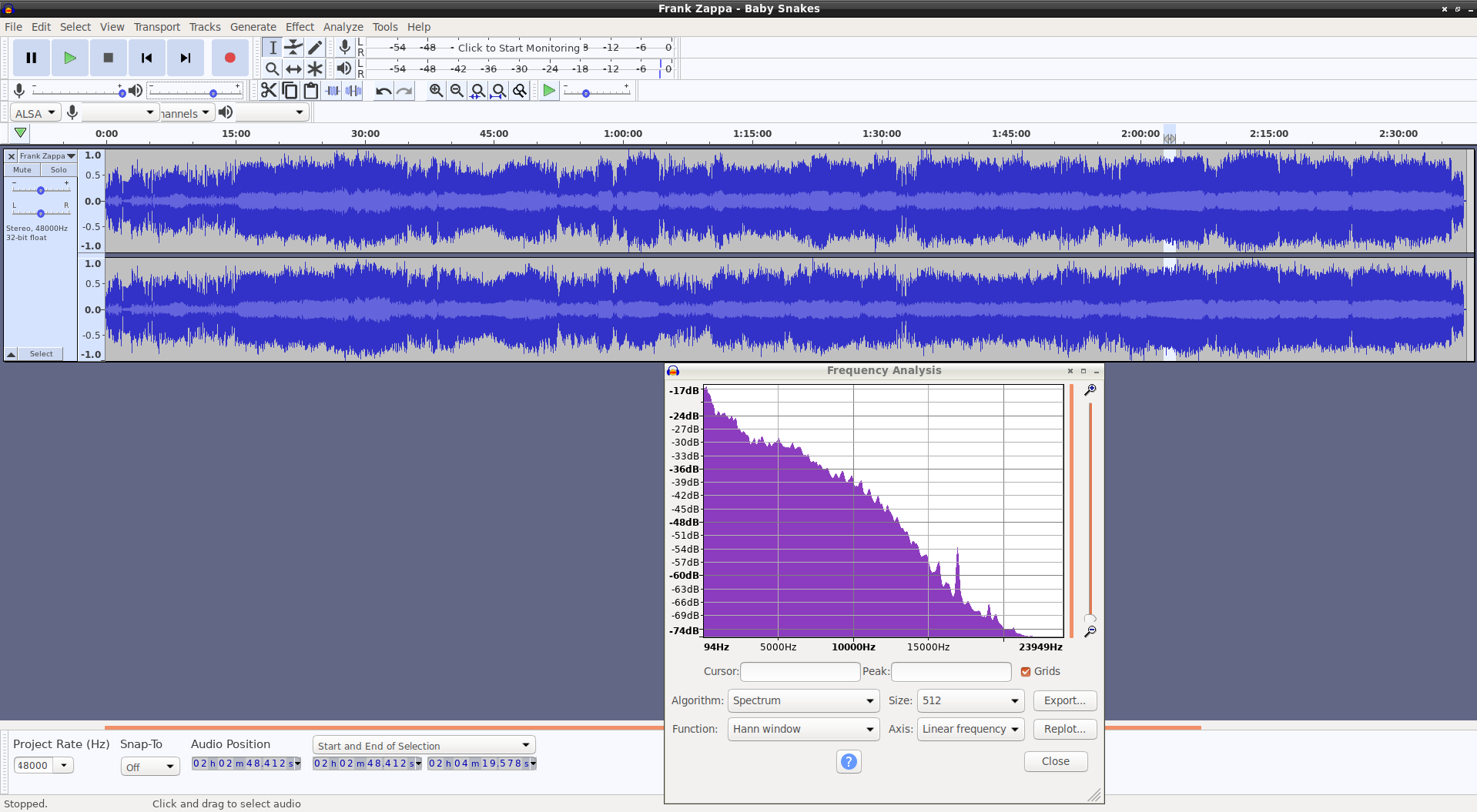Click the Cursor input field
Image resolution: width=1477 pixels, height=812 pixels.
(799, 672)
